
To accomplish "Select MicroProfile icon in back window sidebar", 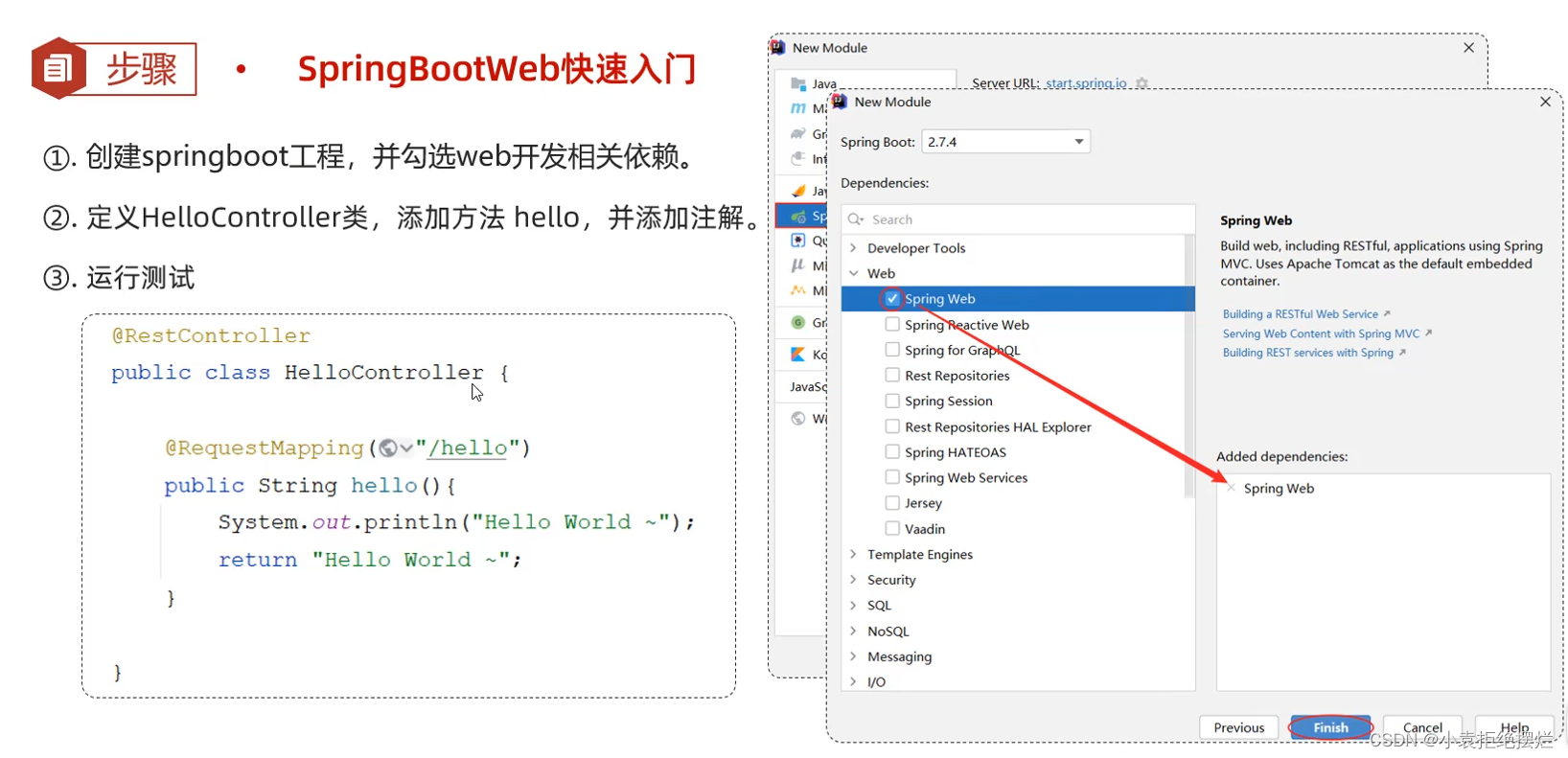I will pos(798,290).
